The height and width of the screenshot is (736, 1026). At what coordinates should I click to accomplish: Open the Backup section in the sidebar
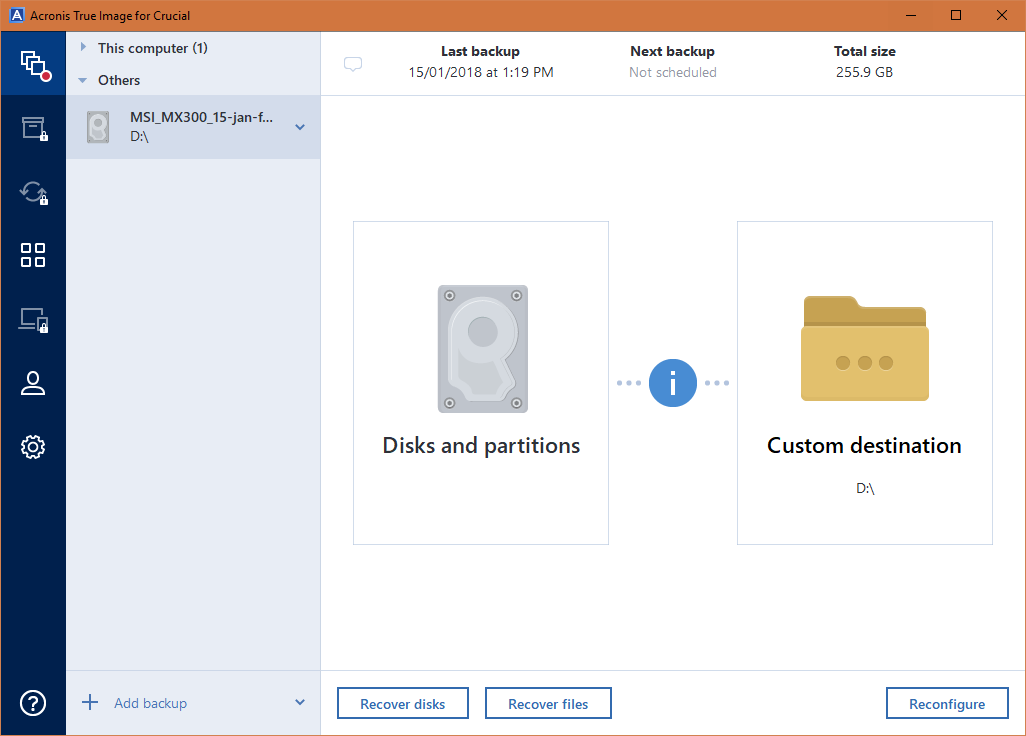coord(33,64)
